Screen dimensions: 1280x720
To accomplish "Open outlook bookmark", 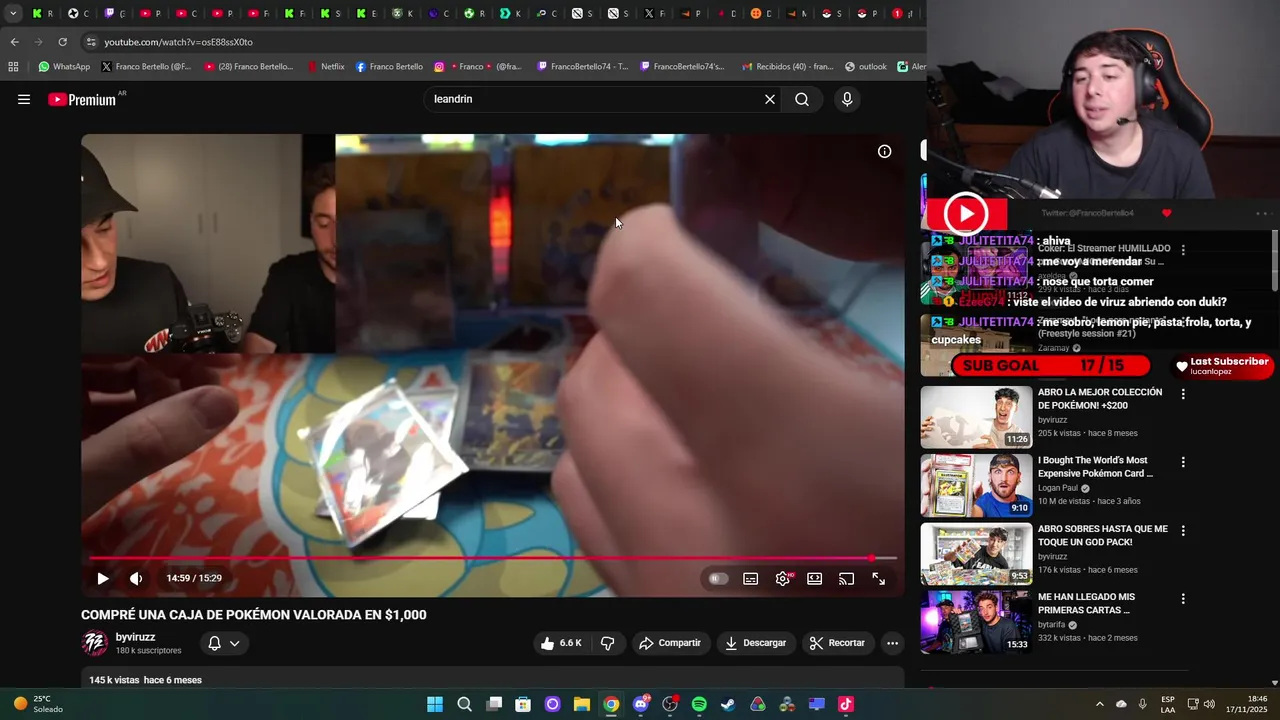I will pos(865,67).
